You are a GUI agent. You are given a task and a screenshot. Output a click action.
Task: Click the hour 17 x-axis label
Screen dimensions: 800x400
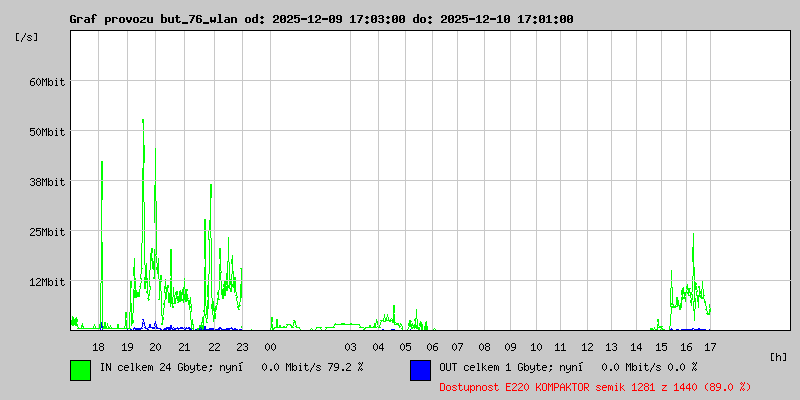(x=710, y=347)
